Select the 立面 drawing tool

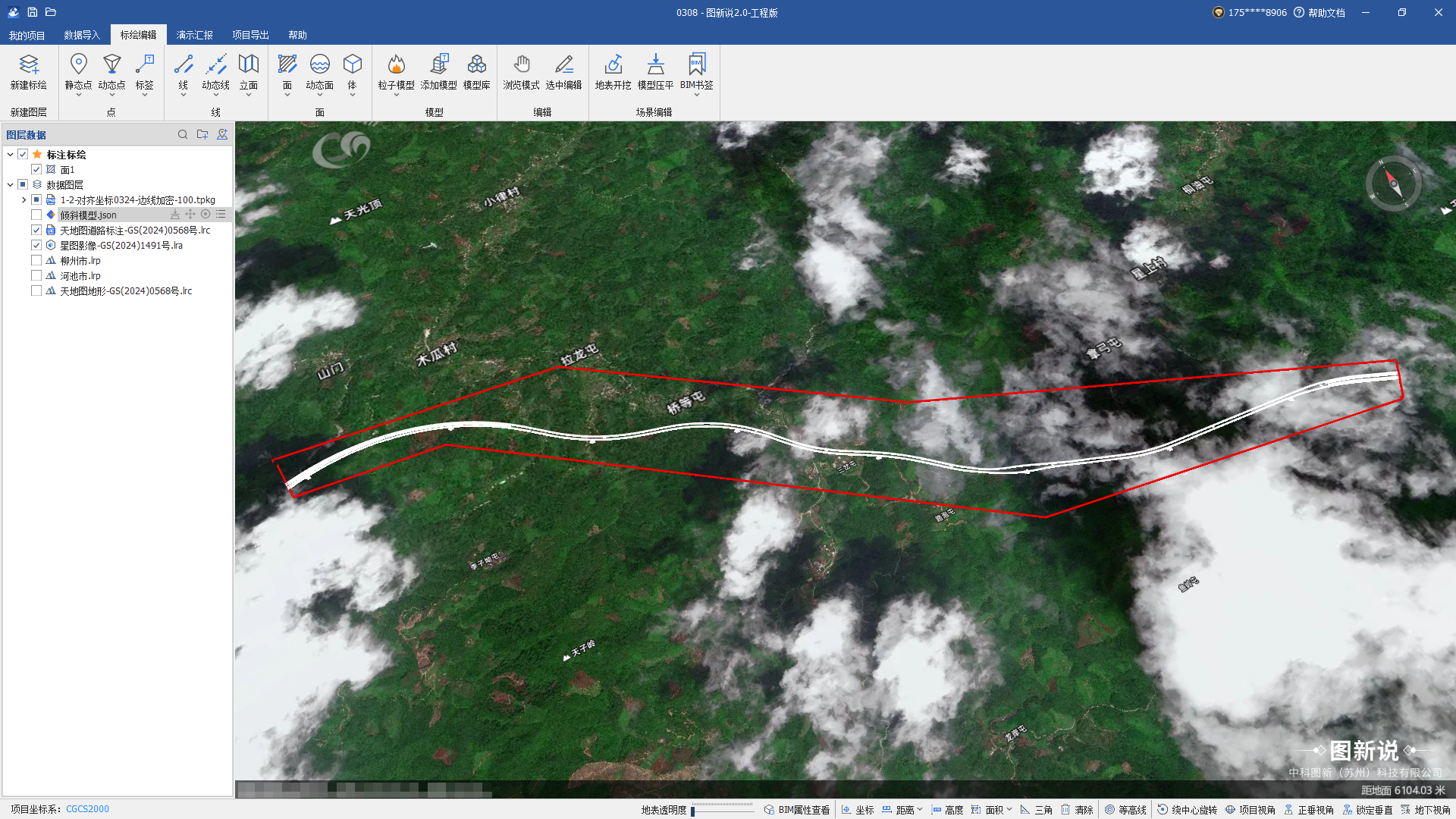pos(249,65)
